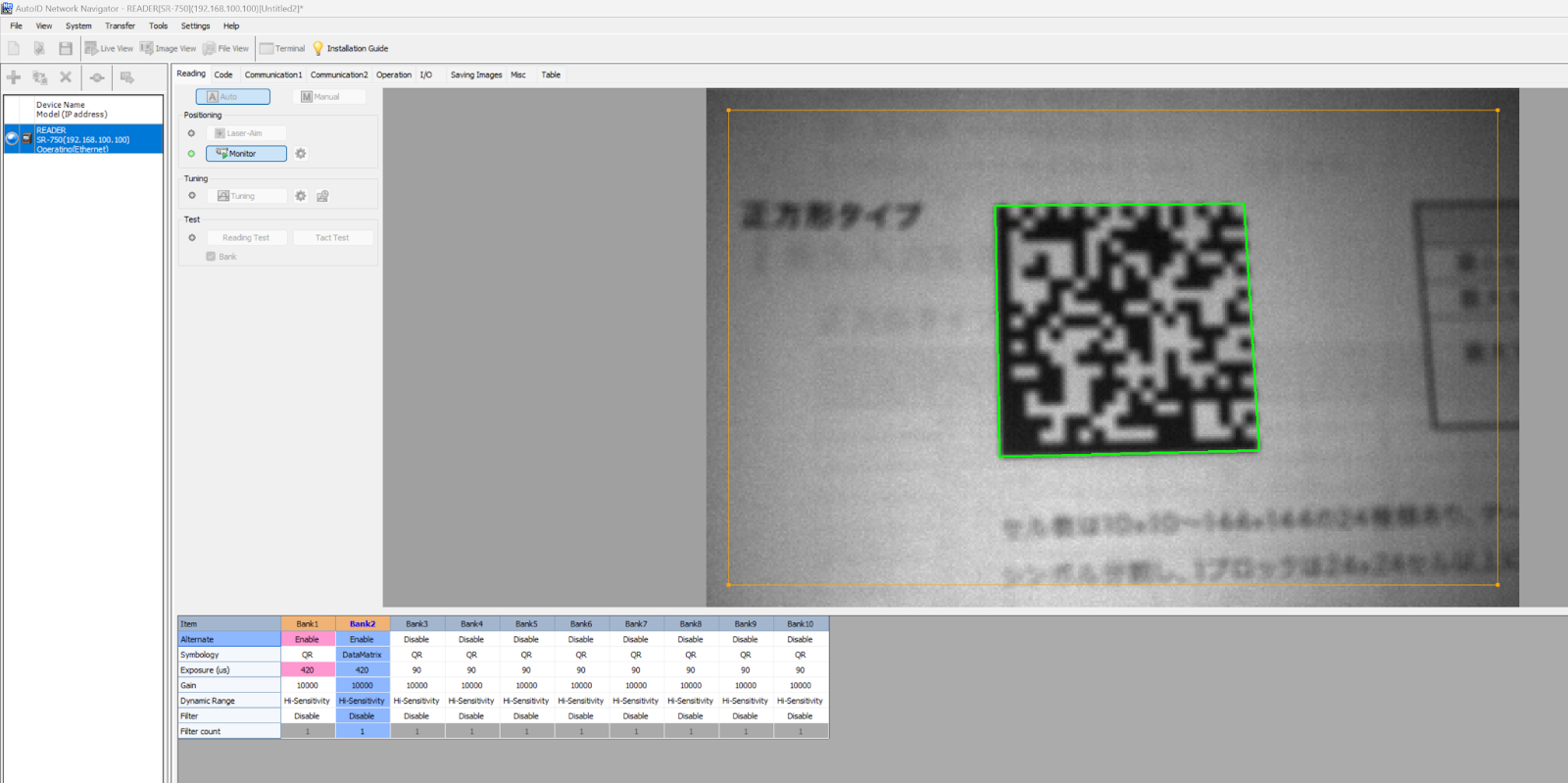Click the reader device icon in list
This screenshot has height=783, width=1568.
(x=27, y=138)
